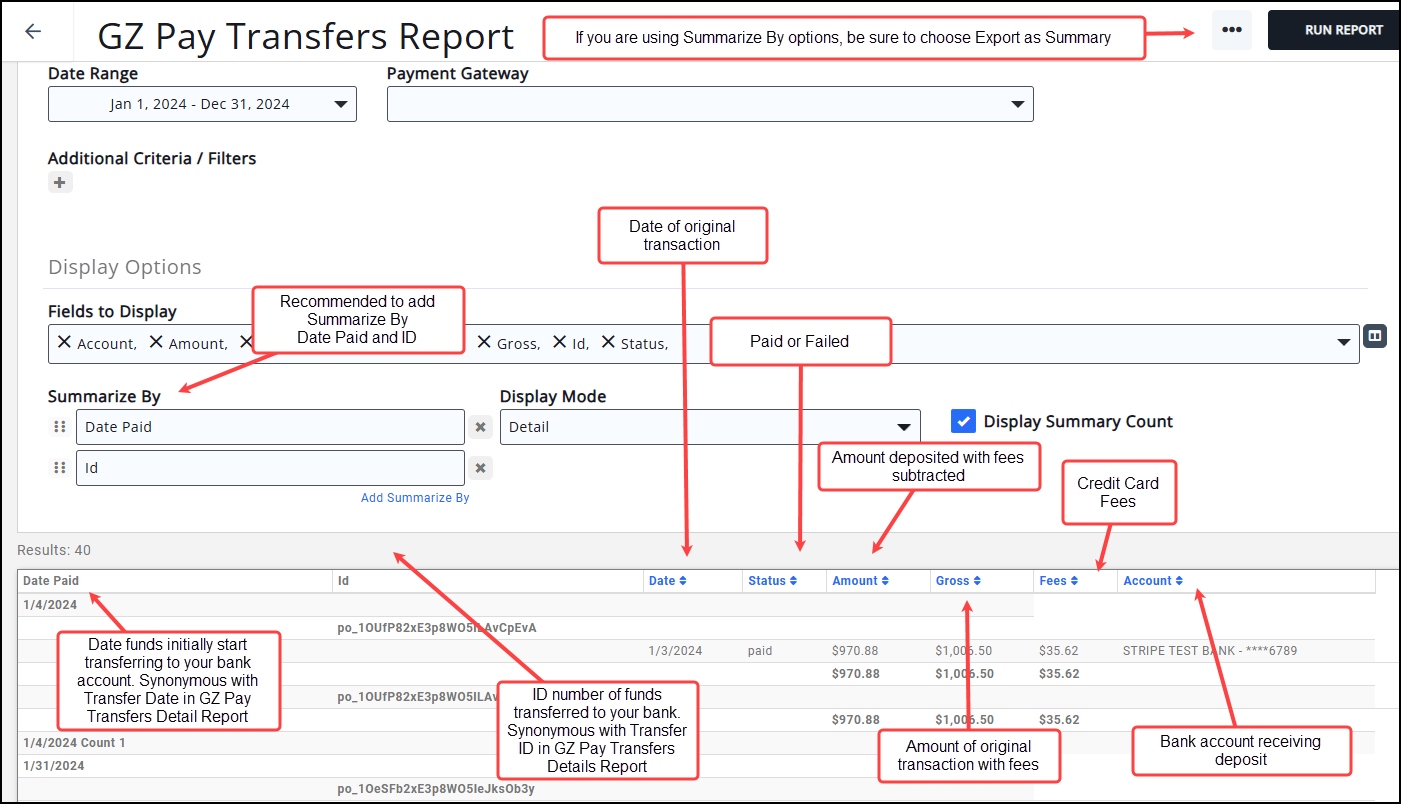
Task: Click the back arrow icon
Action: [33, 31]
